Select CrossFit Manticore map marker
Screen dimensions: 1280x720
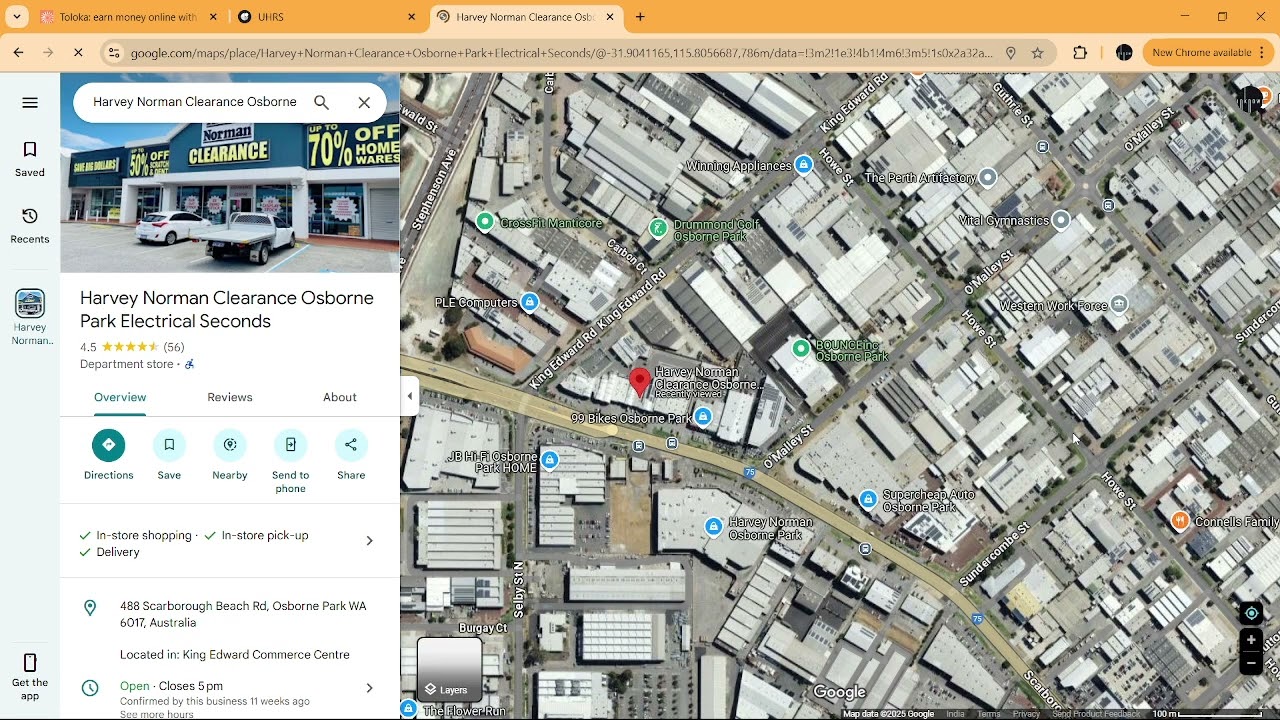pyautogui.click(x=485, y=222)
